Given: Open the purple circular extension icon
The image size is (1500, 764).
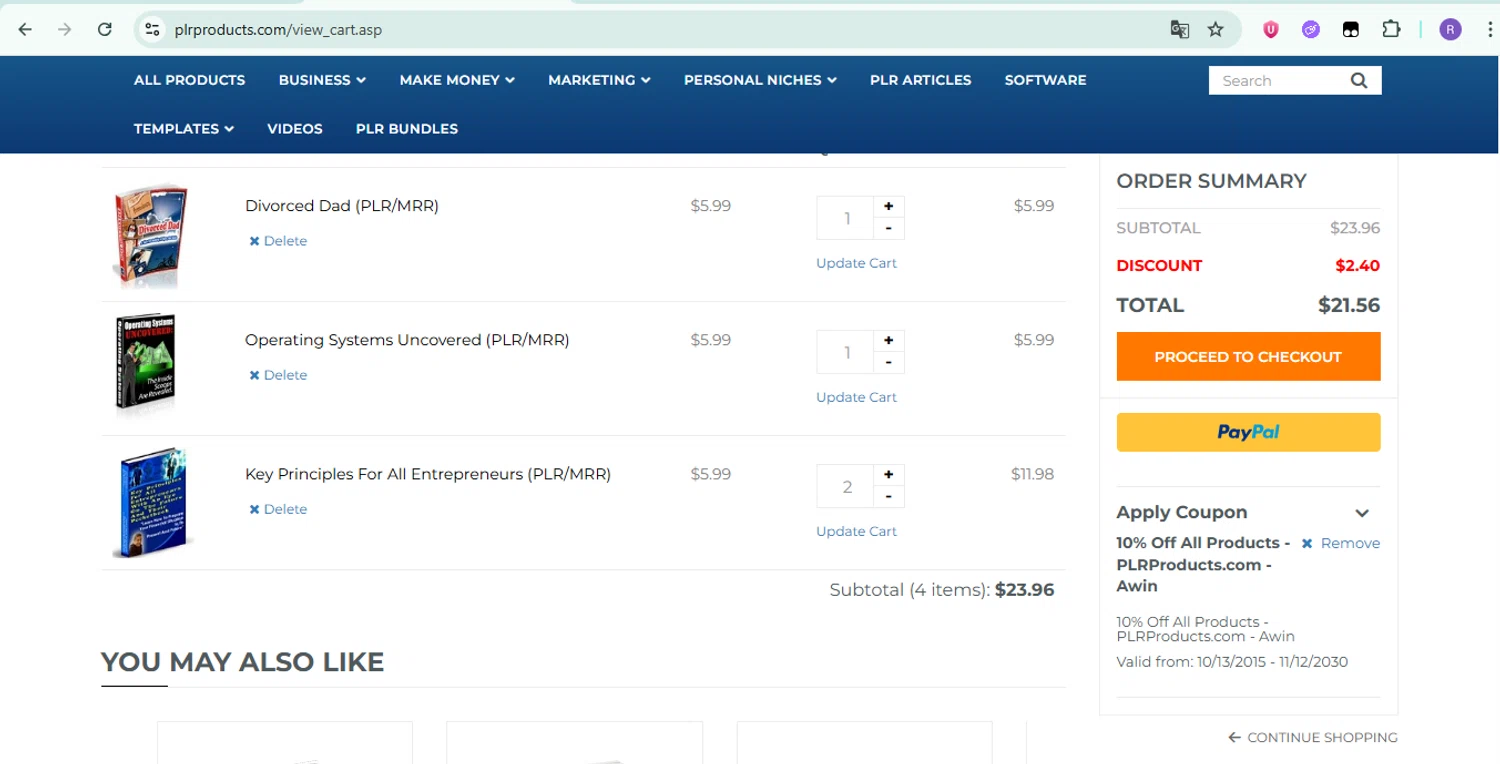Looking at the screenshot, I should coord(1311,29).
